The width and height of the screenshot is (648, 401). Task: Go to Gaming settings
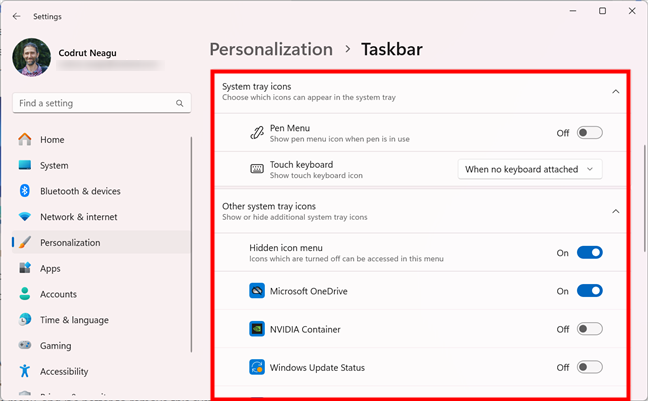point(101,345)
